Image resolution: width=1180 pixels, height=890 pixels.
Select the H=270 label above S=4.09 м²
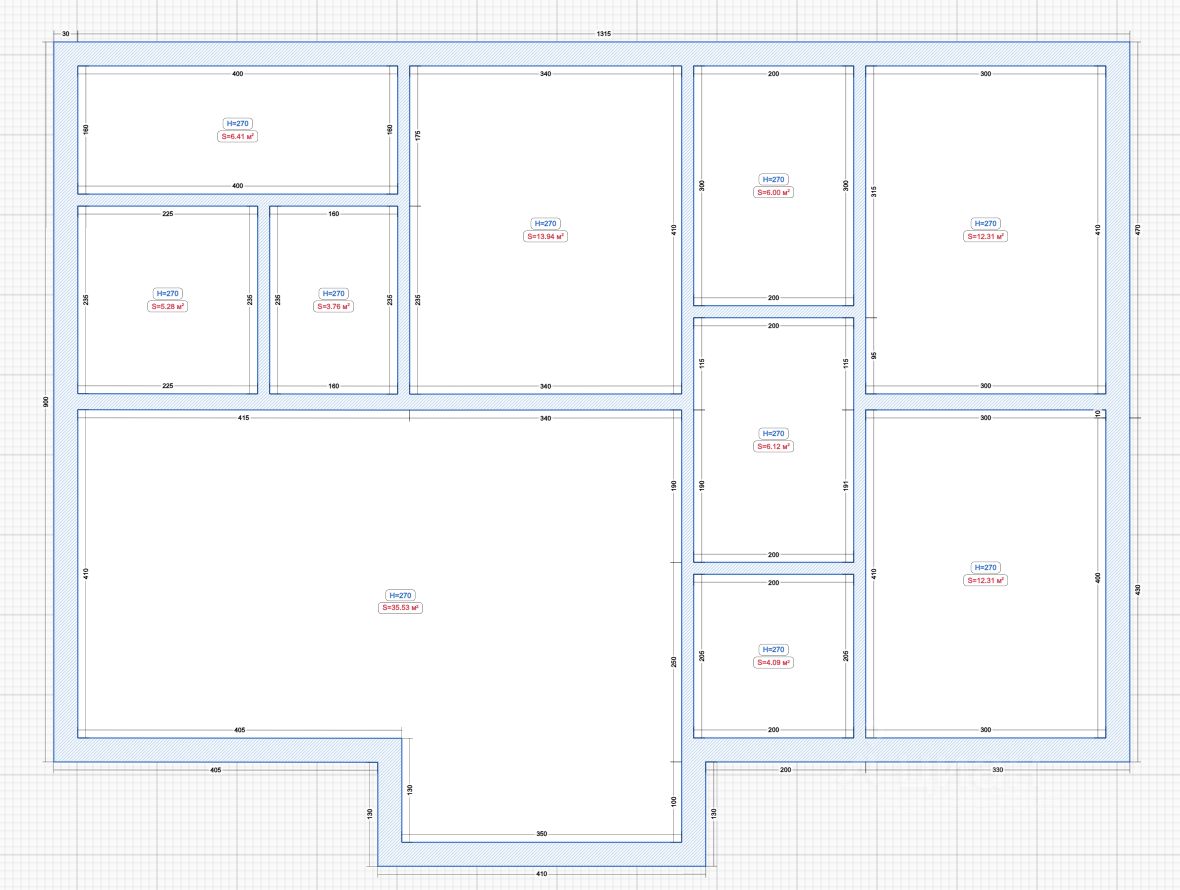(774, 649)
